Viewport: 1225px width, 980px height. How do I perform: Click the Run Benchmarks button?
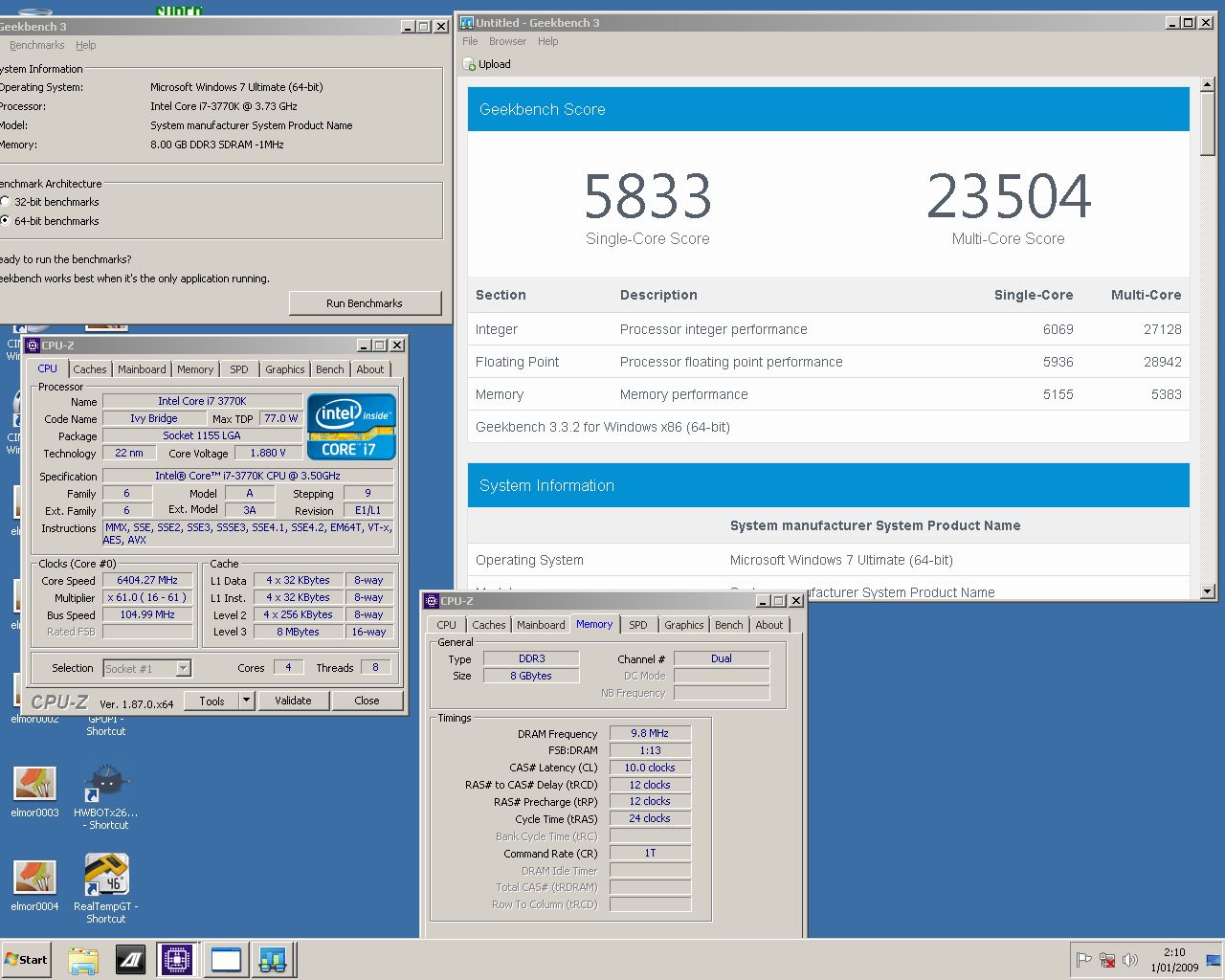point(365,303)
